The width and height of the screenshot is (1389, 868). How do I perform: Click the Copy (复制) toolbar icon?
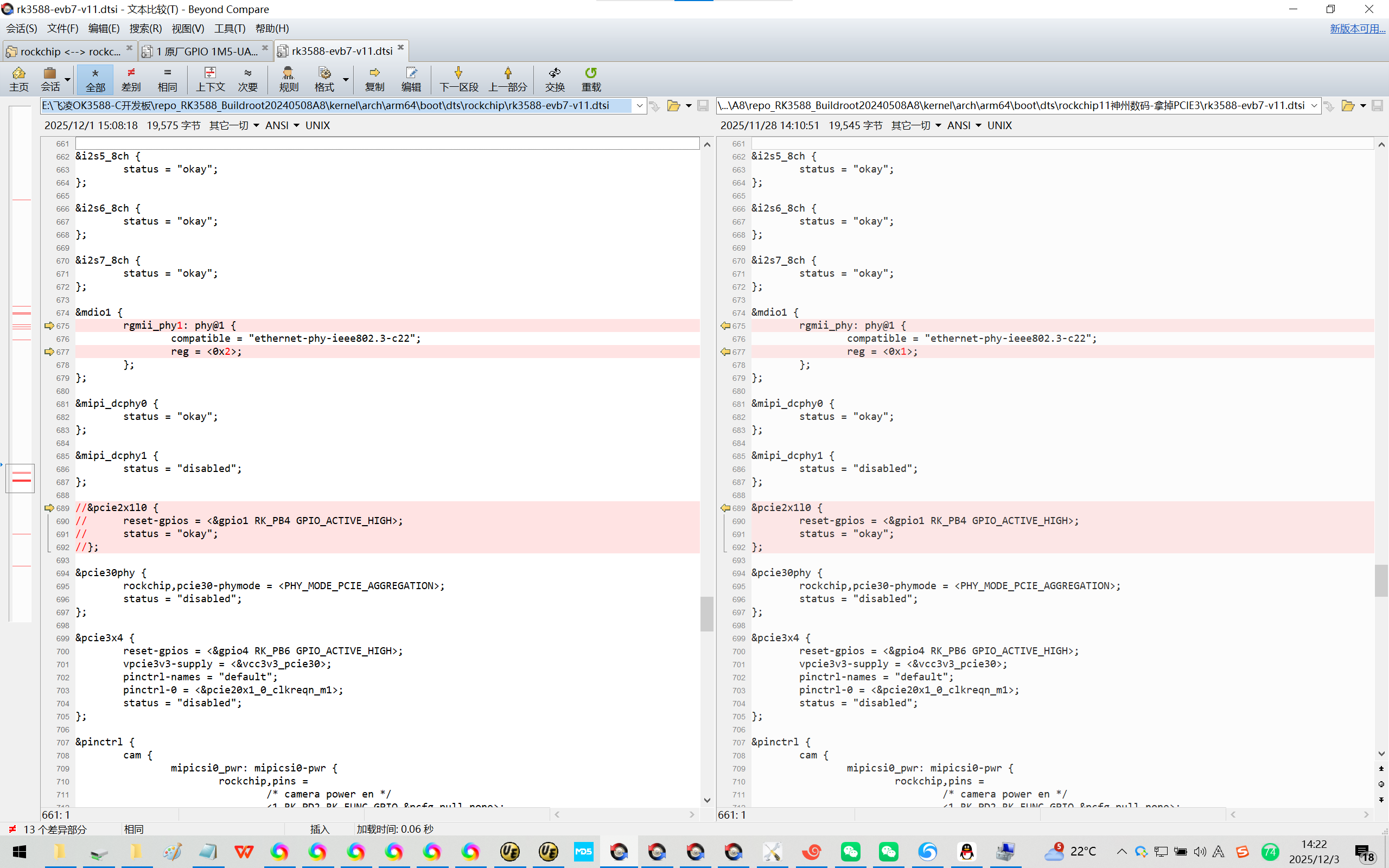[x=374, y=79]
